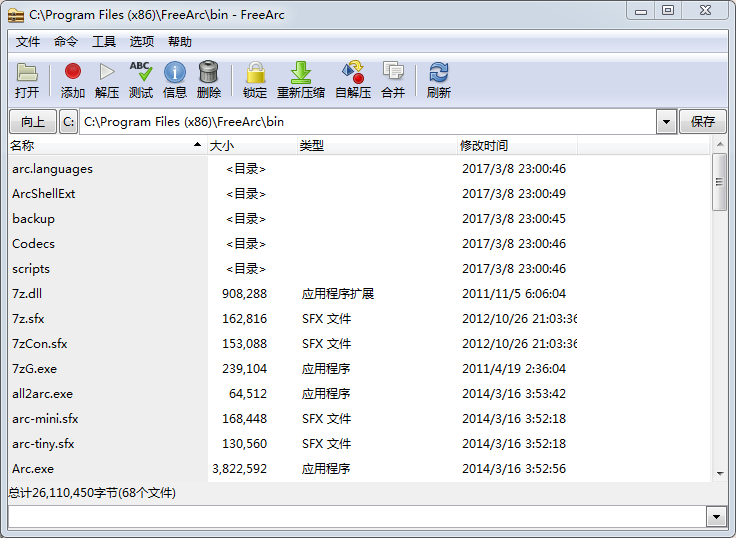Viewport: 736px width, 538px height.
Task: Sort by 名称 column header
Action: click(x=107, y=146)
